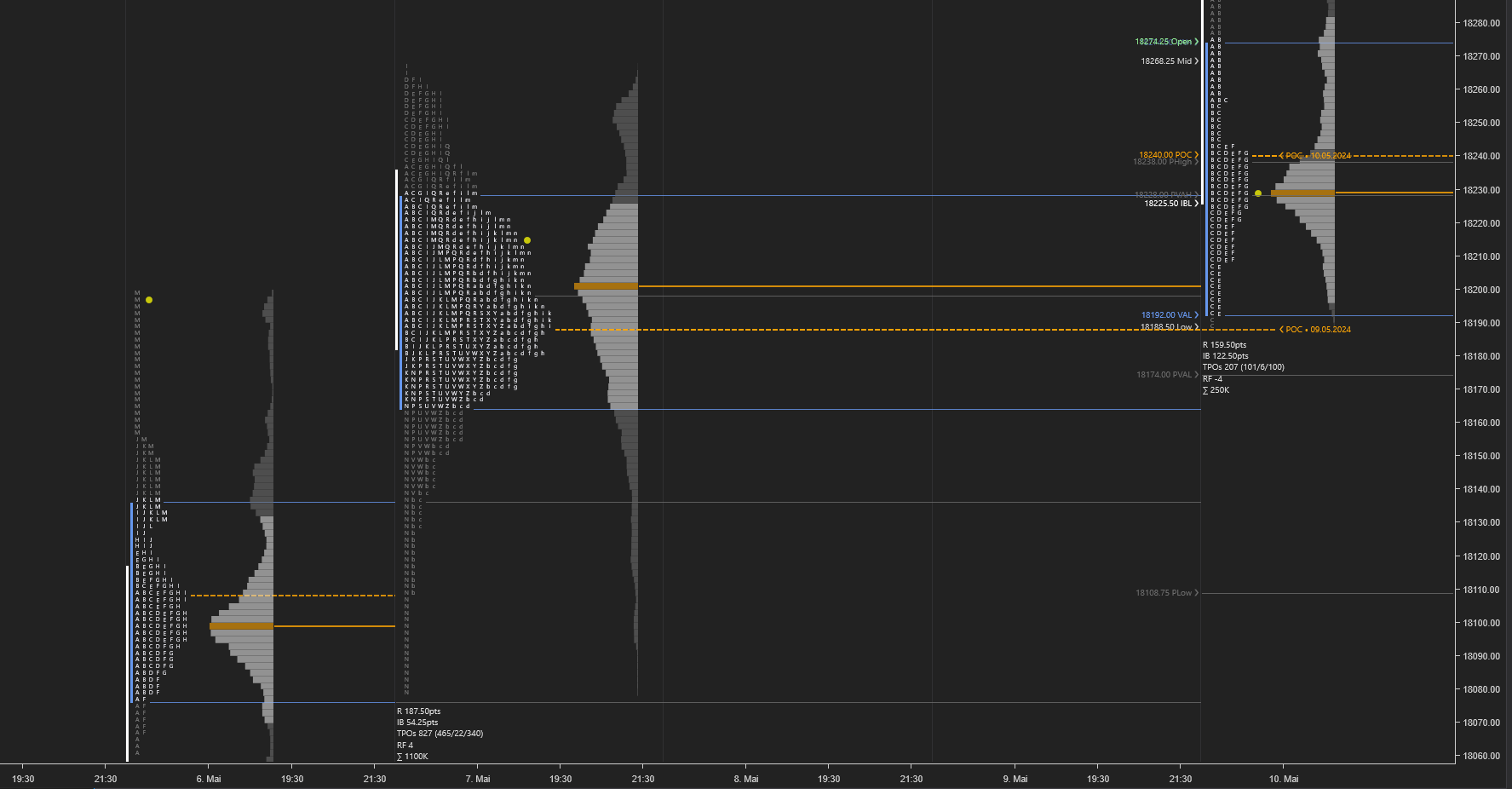Click the TPOs 827 (465/22/340) stat
The width and height of the screenshot is (1512, 789).
(440, 734)
